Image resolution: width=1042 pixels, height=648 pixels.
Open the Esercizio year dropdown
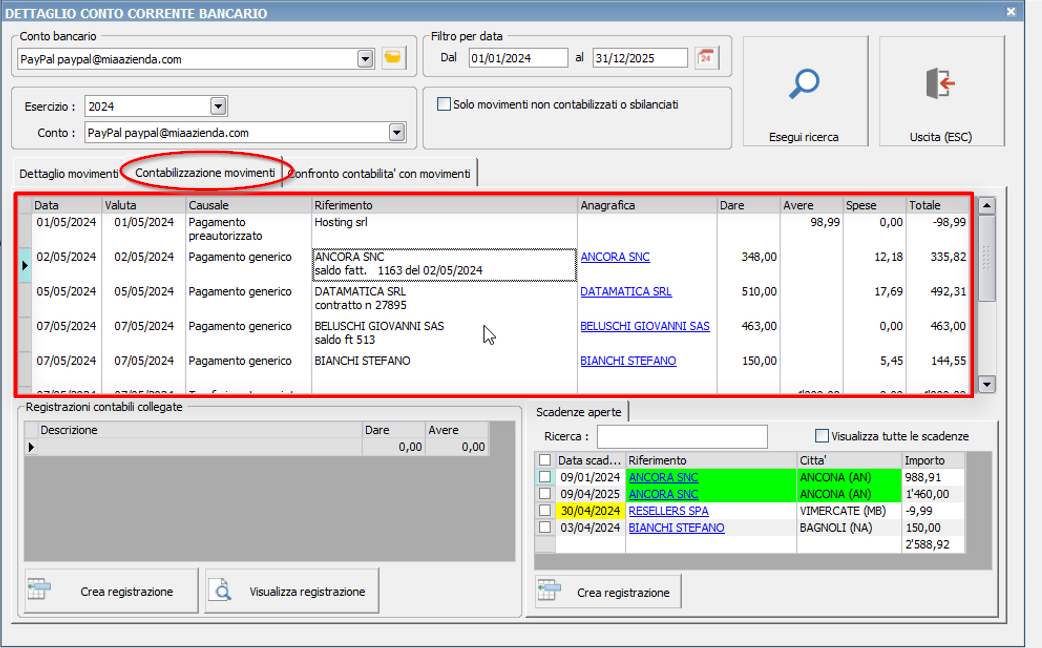[x=219, y=106]
